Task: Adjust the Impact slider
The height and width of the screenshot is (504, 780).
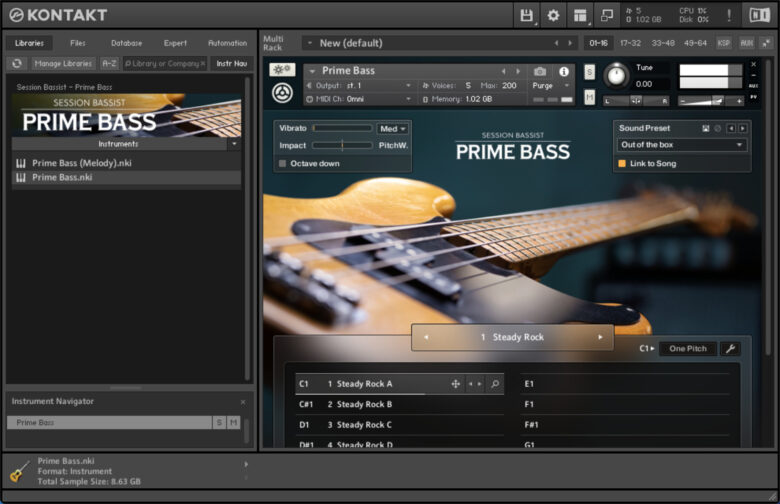Action: tap(342, 146)
